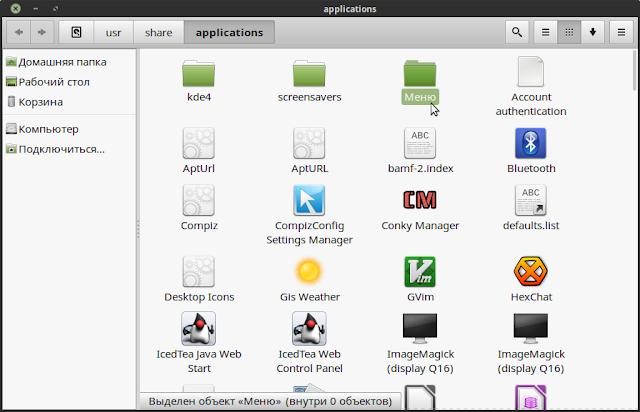
Task: Open Корзина in the sidebar
Action: coord(35,102)
